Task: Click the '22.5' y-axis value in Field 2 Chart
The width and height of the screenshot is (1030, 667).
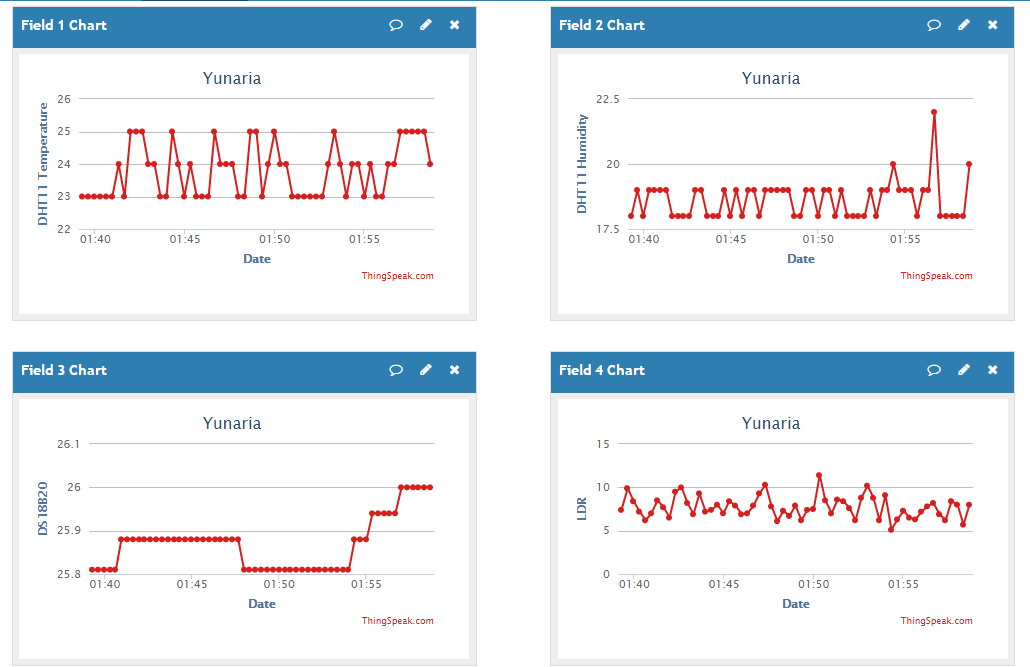Action: point(608,99)
